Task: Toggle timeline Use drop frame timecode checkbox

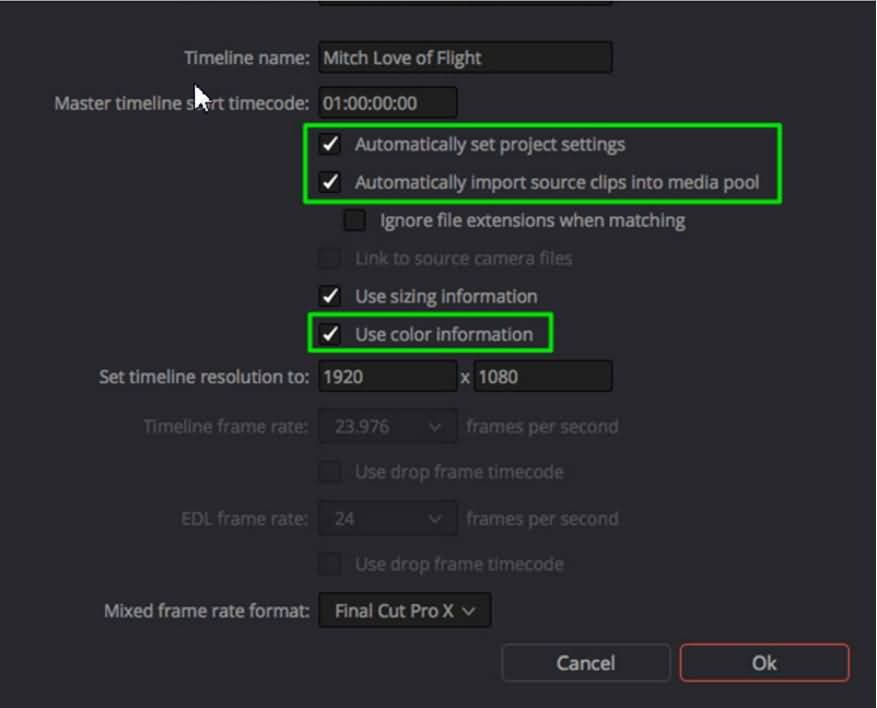Action: tap(330, 472)
